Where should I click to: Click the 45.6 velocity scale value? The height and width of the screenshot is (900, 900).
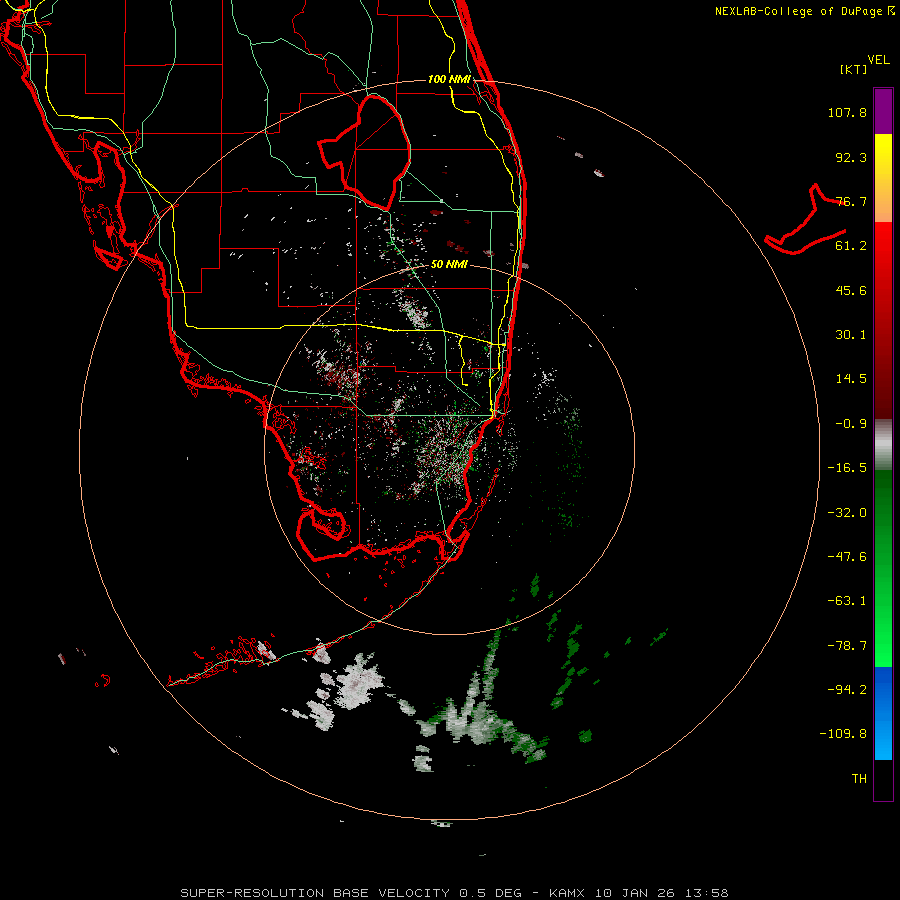coord(851,290)
